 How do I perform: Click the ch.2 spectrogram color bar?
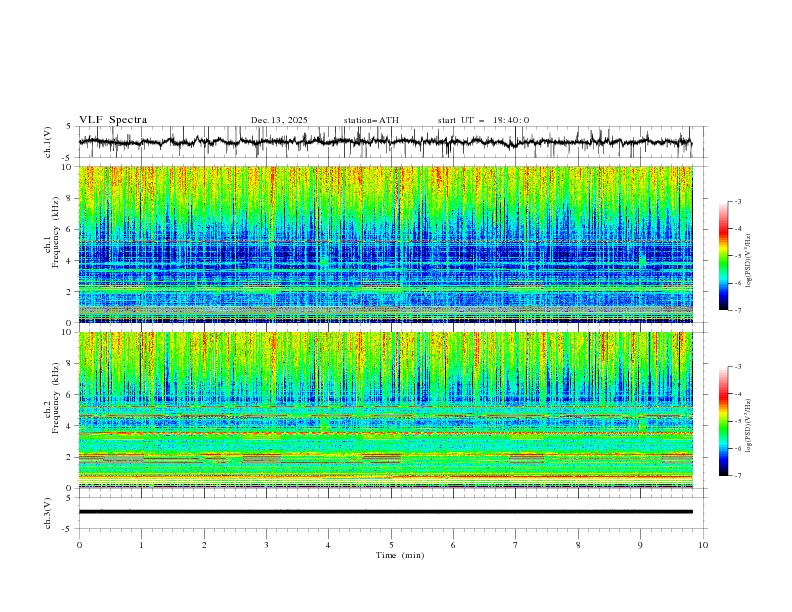[x=723, y=421]
